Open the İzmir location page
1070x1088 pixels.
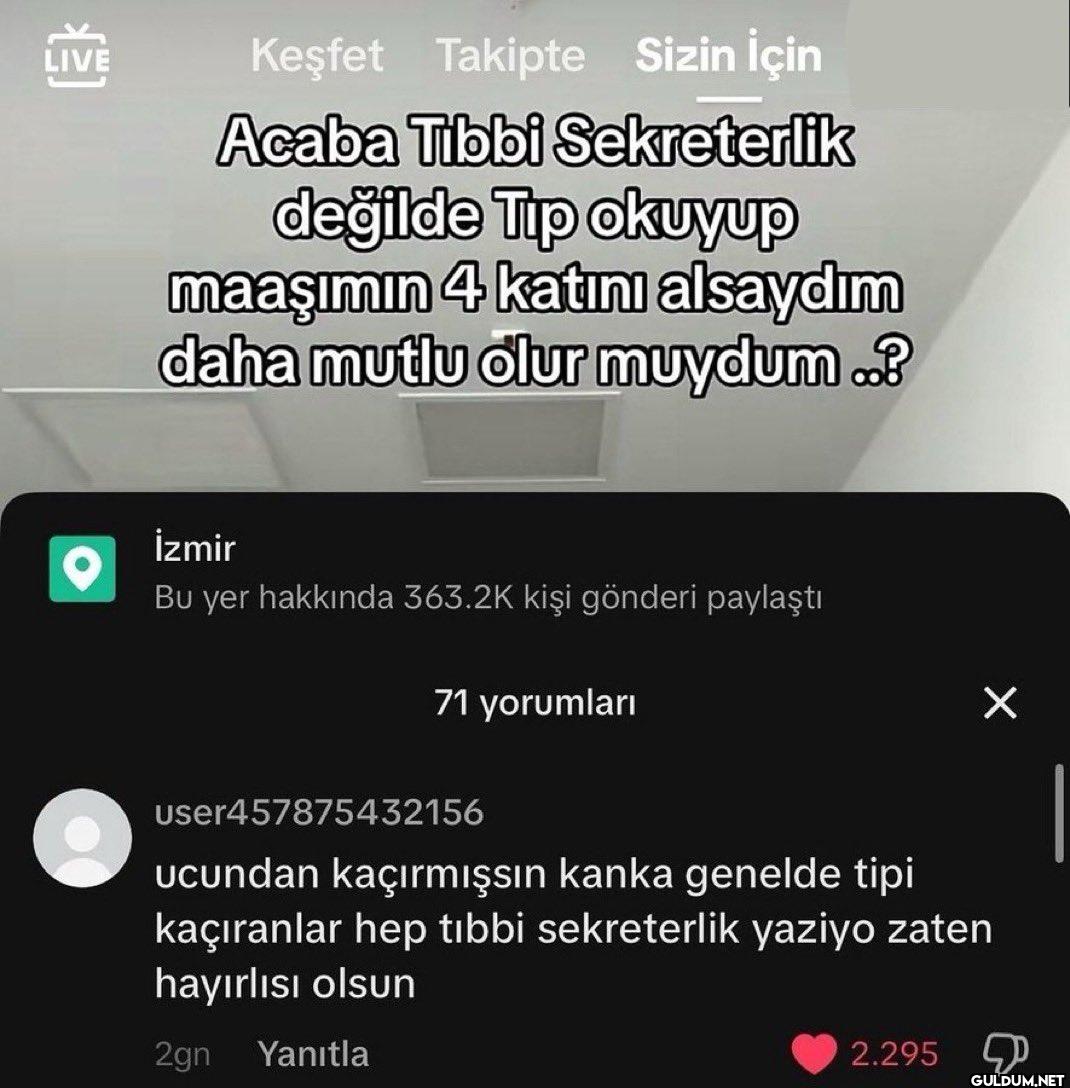tap(194, 548)
